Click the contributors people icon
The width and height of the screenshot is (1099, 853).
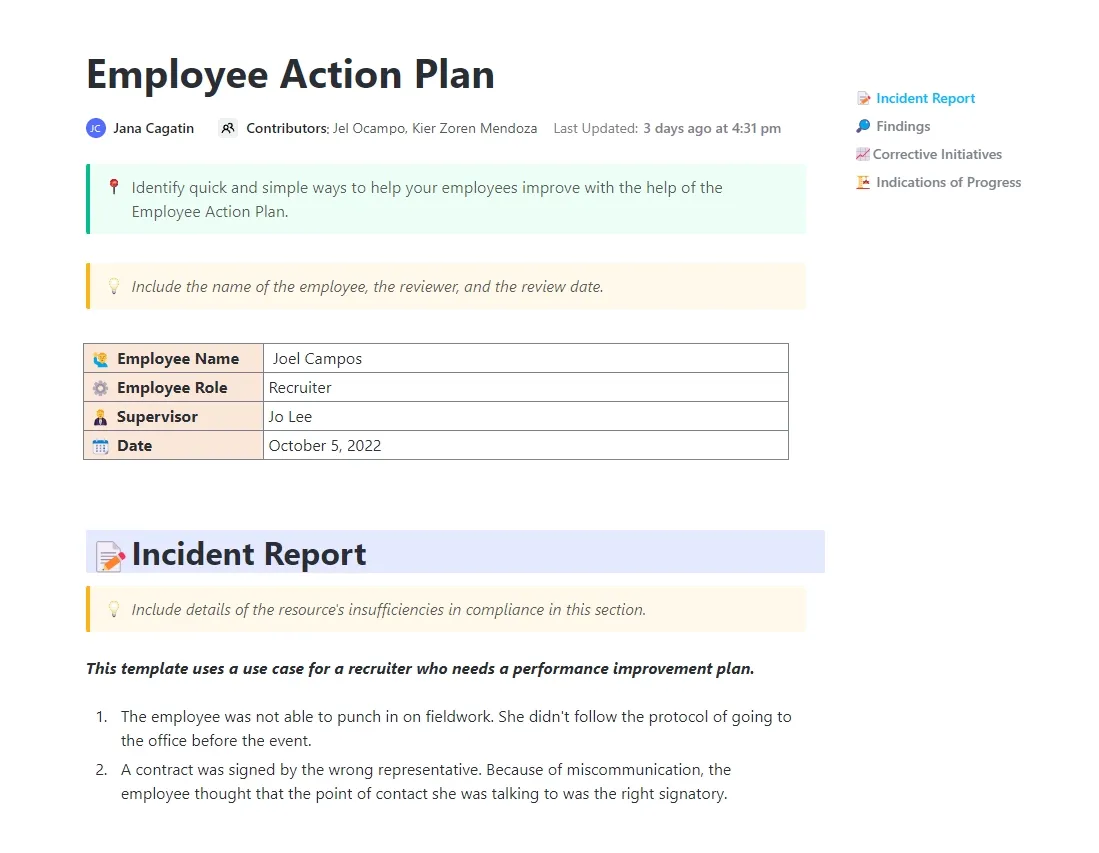coord(228,128)
